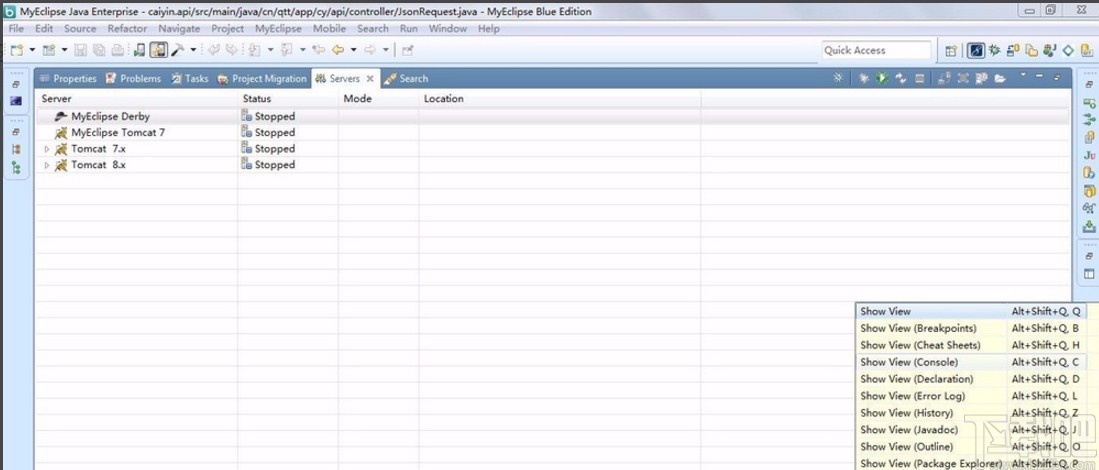The height and width of the screenshot is (470, 1099).
Task: Click the Open Perspective icon
Action: [951, 50]
